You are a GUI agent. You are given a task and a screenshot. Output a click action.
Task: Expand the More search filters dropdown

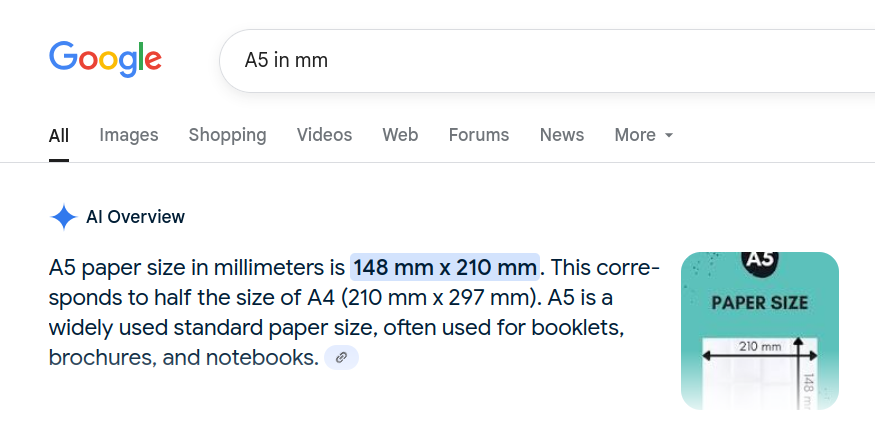(x=644, y=135)
